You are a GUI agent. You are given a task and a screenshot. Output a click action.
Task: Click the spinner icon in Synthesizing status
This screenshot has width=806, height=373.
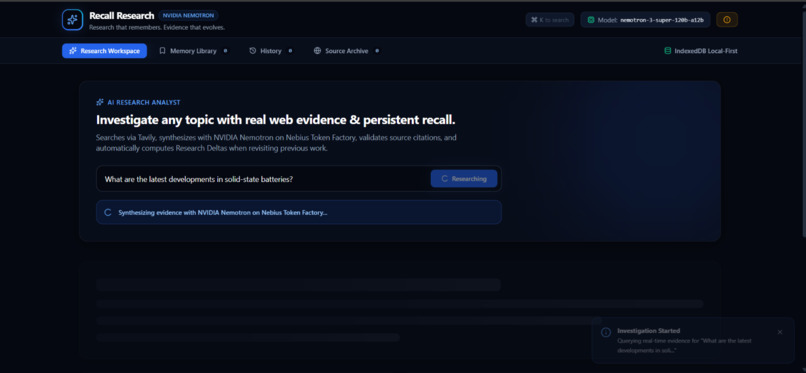tap(108, 212)
